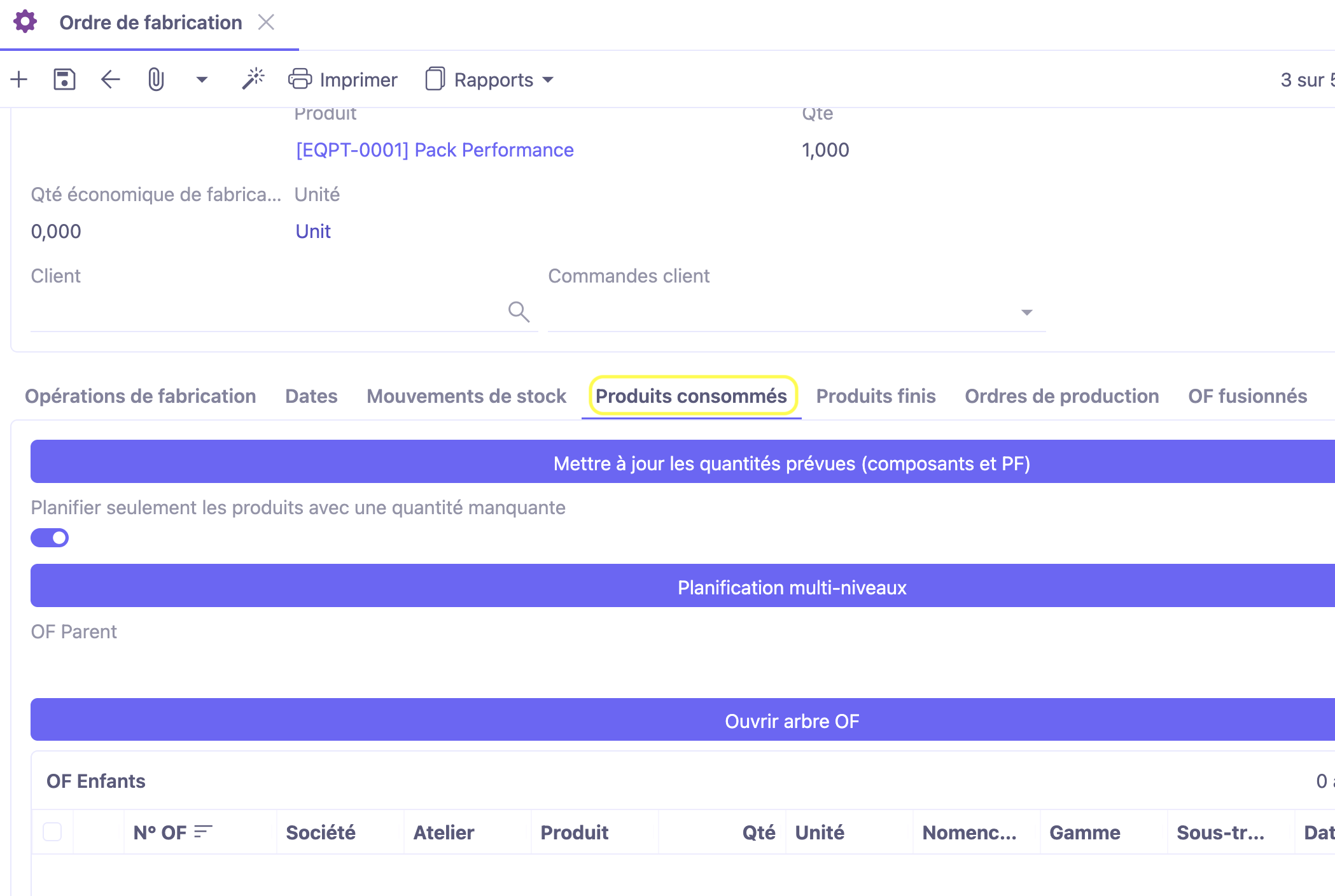Viewport: 1335px width, 896px height.
Task: Sort by the N° OF column header
Action: pyautogui.click(x=160, y=832)
